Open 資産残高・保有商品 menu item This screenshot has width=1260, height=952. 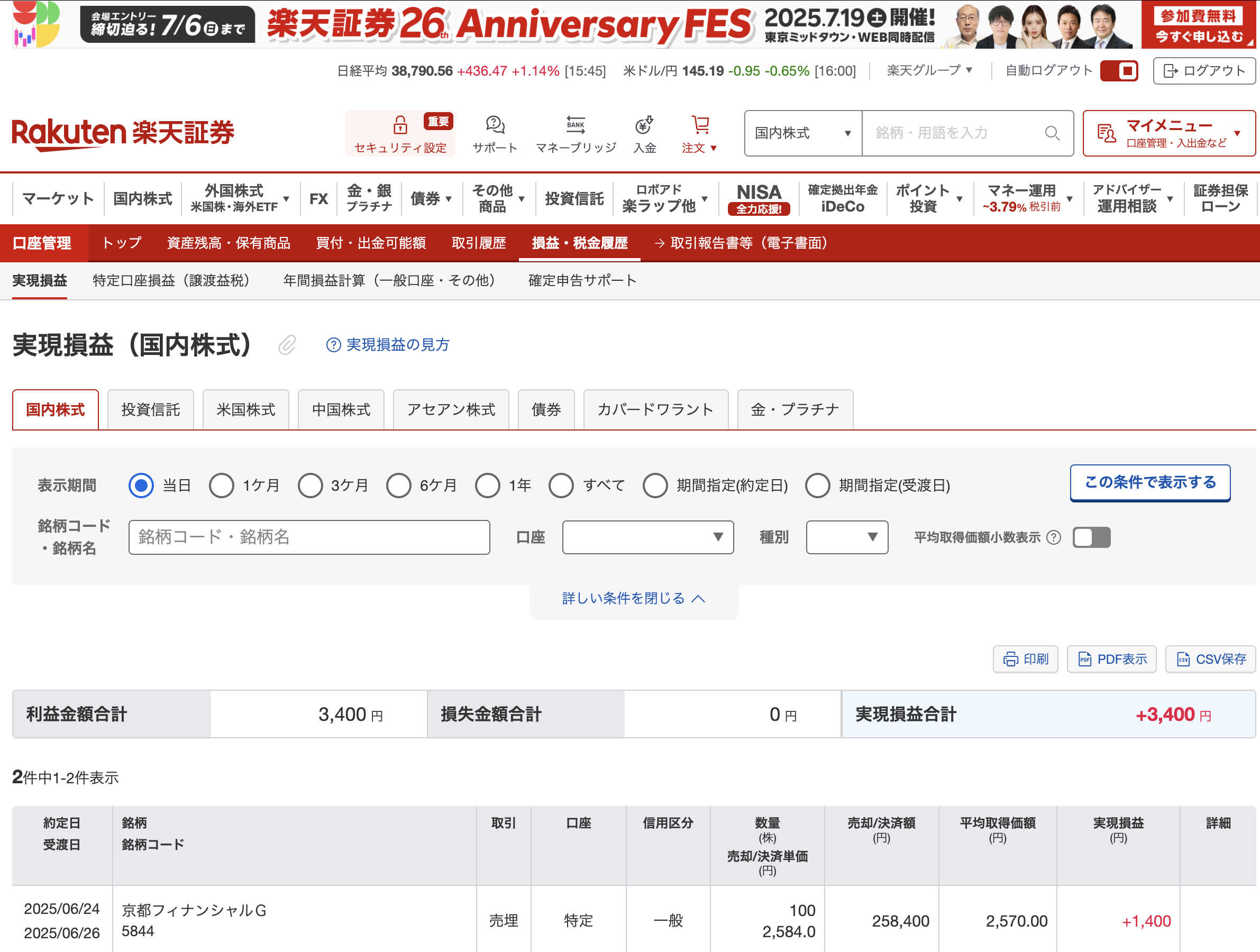229,243
